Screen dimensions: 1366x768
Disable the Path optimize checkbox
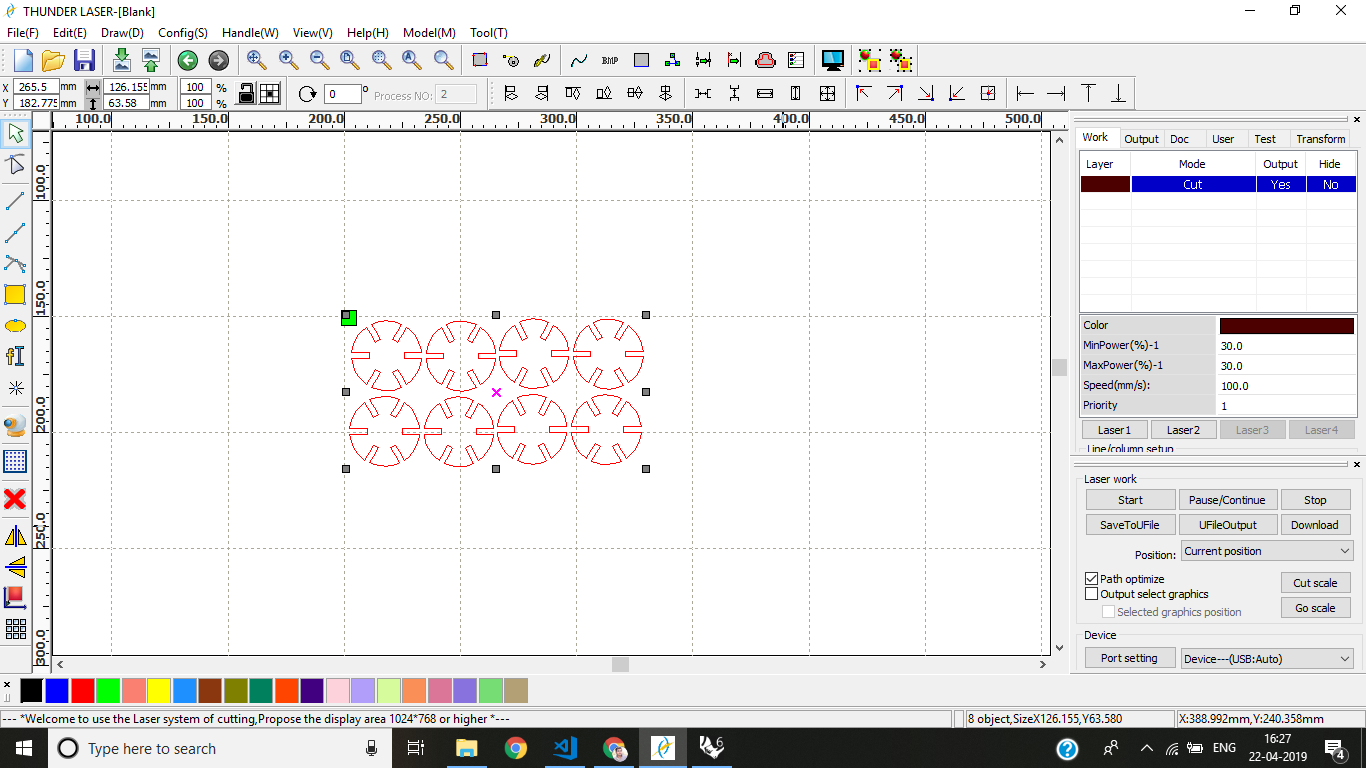click(x=1092, y=579)
